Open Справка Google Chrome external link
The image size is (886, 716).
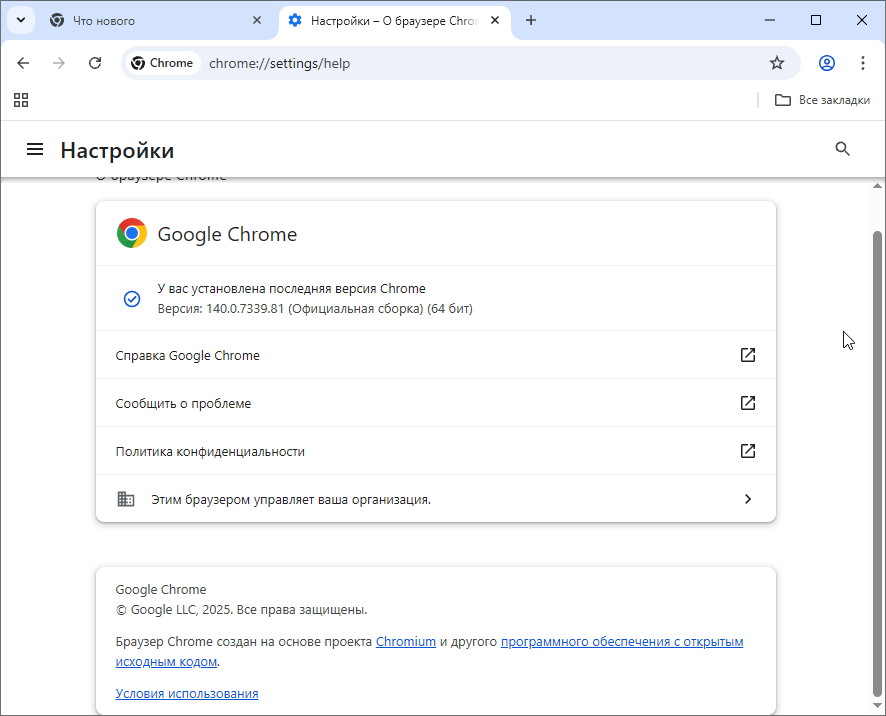coord(747,355)
